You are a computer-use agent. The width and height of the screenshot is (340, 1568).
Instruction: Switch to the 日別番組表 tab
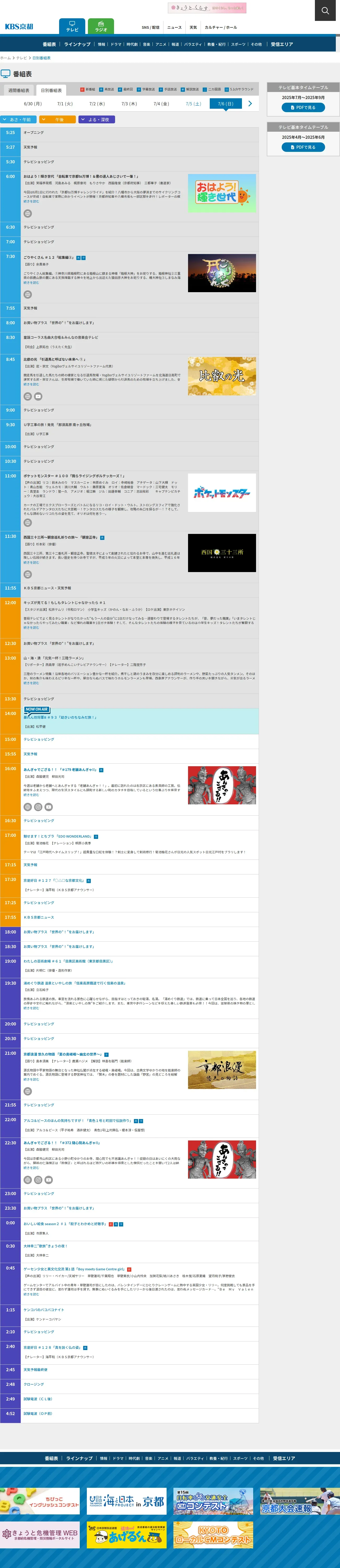coord(51,90)
